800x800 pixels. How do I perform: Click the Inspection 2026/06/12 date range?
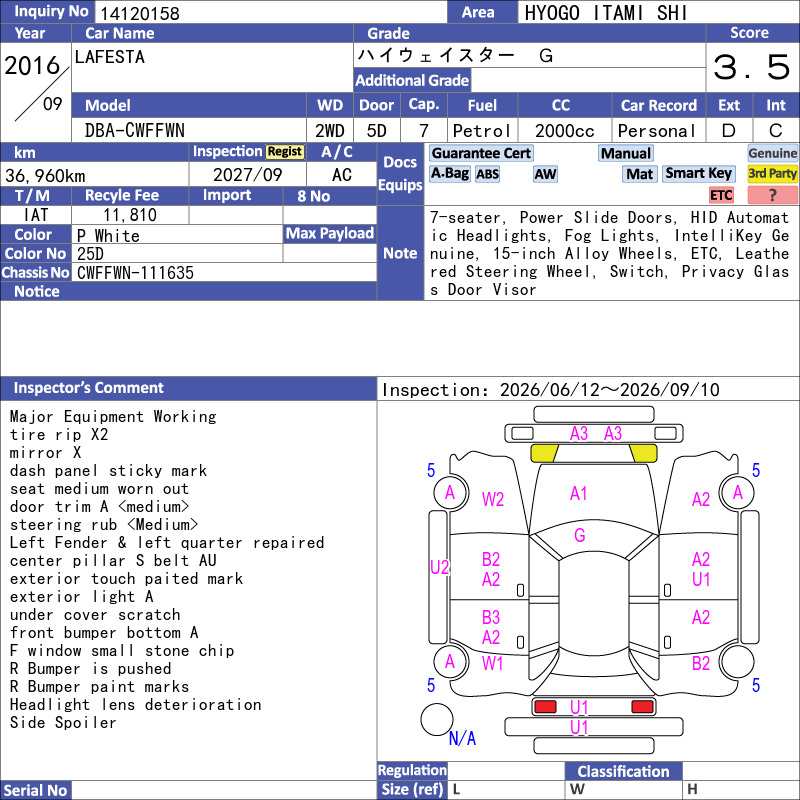point(551,390)
